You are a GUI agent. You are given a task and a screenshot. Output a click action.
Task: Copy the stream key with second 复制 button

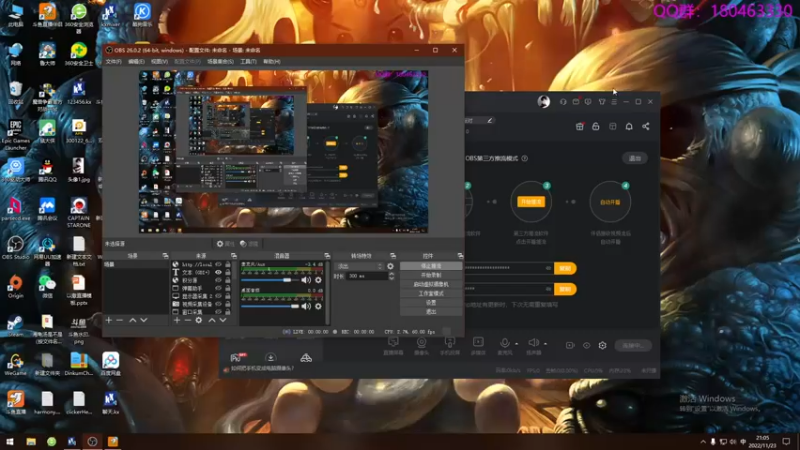[565, 289]
